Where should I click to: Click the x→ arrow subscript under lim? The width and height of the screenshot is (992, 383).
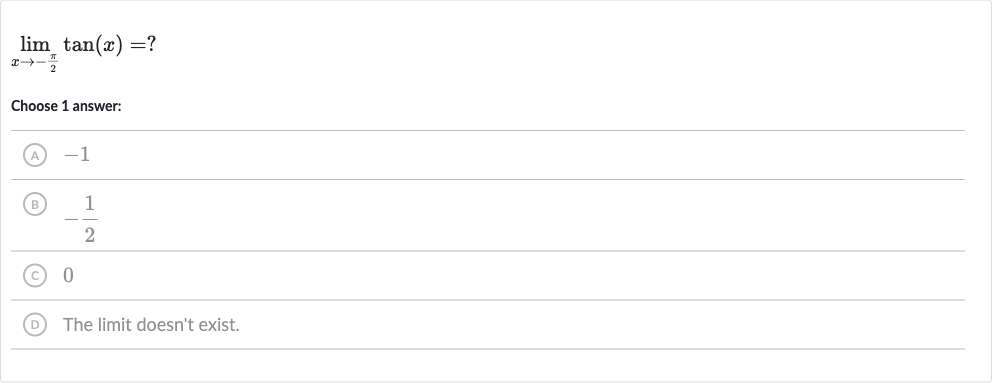coord(23,63)
